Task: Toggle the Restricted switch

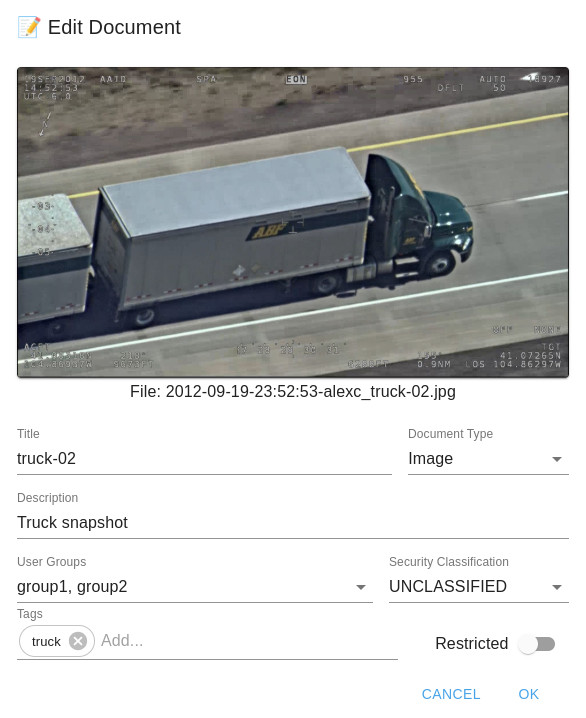Action: click(x=537, y=644)
